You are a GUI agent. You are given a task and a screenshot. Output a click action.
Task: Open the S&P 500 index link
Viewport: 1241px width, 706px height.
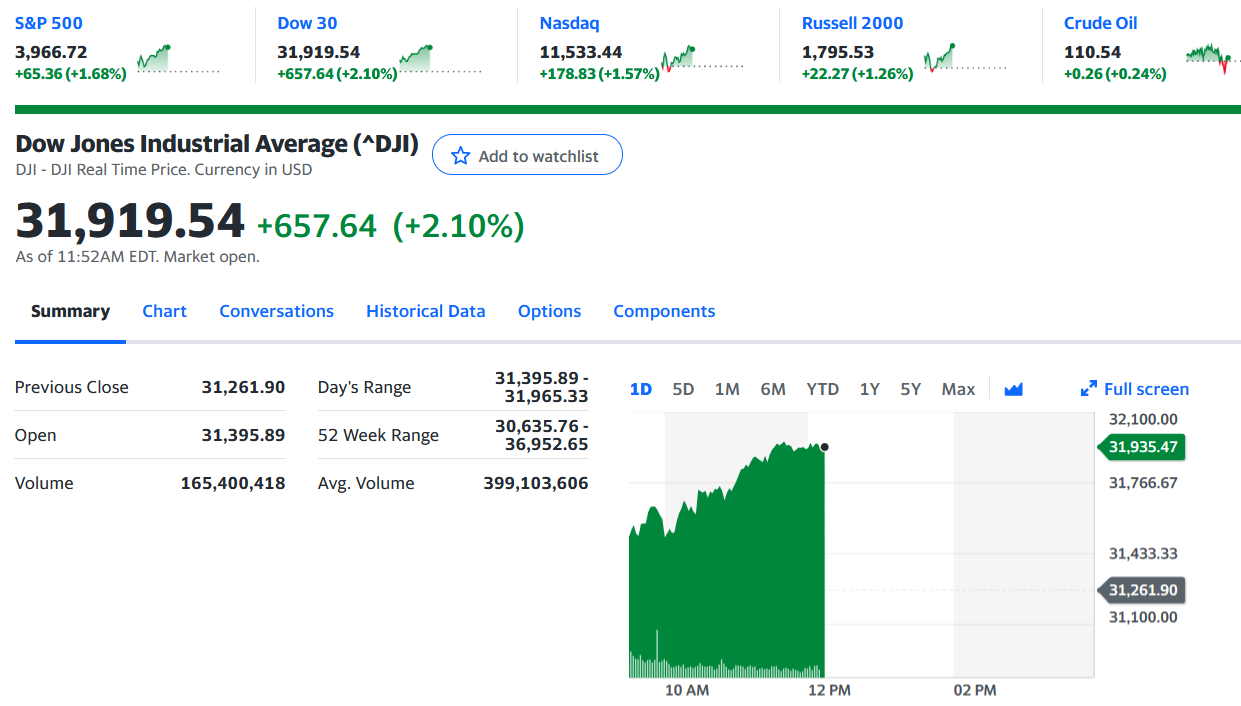coord(49,23)
